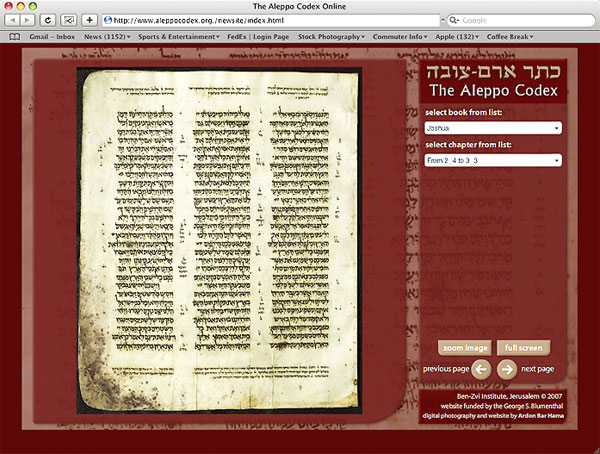Click the 'next page' text label

click(537, 369)
